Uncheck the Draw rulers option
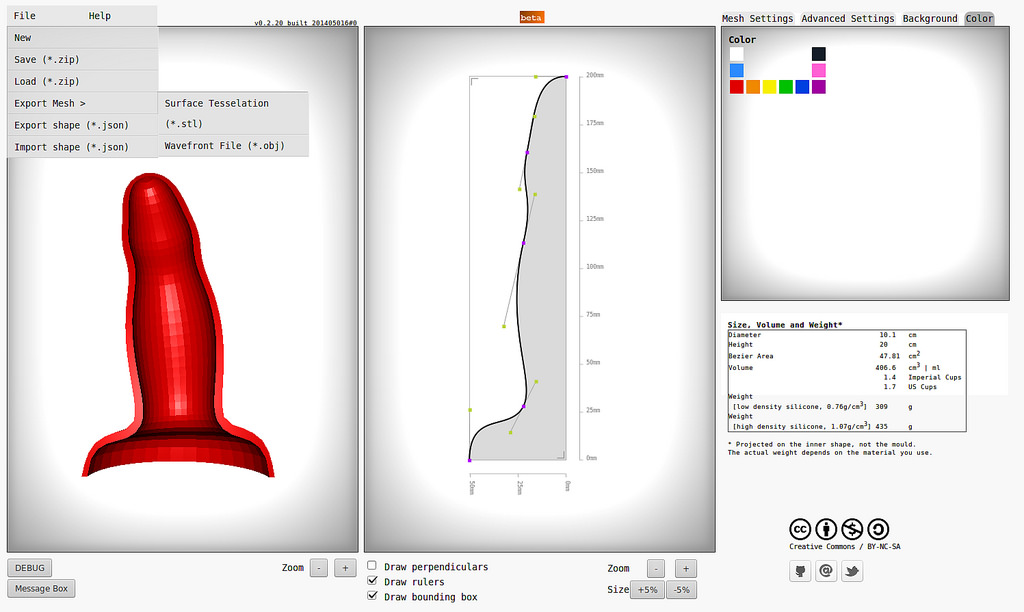This screenshot has height=612, width=1024. coord(373,581)
